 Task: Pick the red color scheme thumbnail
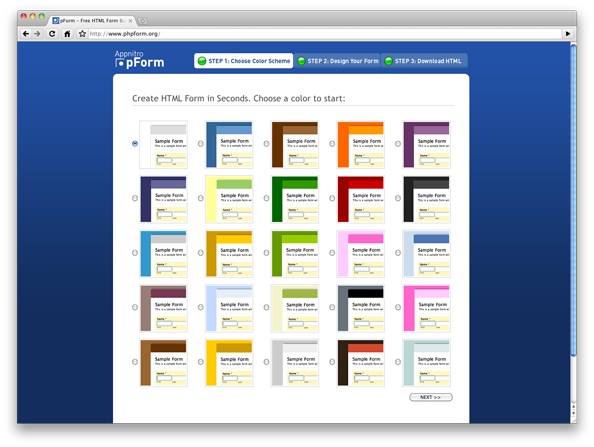(x=361, y=199)
